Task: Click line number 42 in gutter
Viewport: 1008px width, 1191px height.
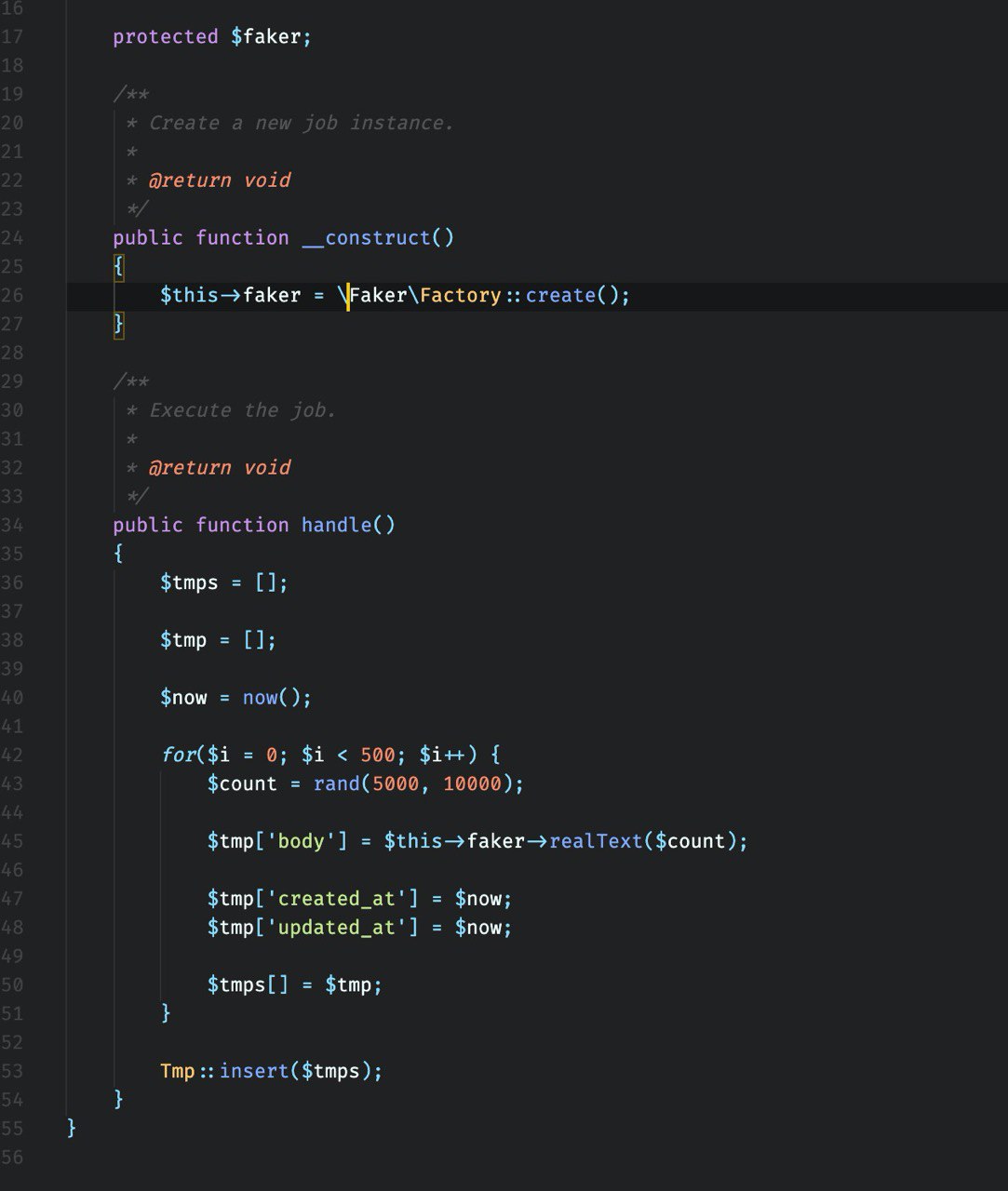Action: click(x=12, y=755)
